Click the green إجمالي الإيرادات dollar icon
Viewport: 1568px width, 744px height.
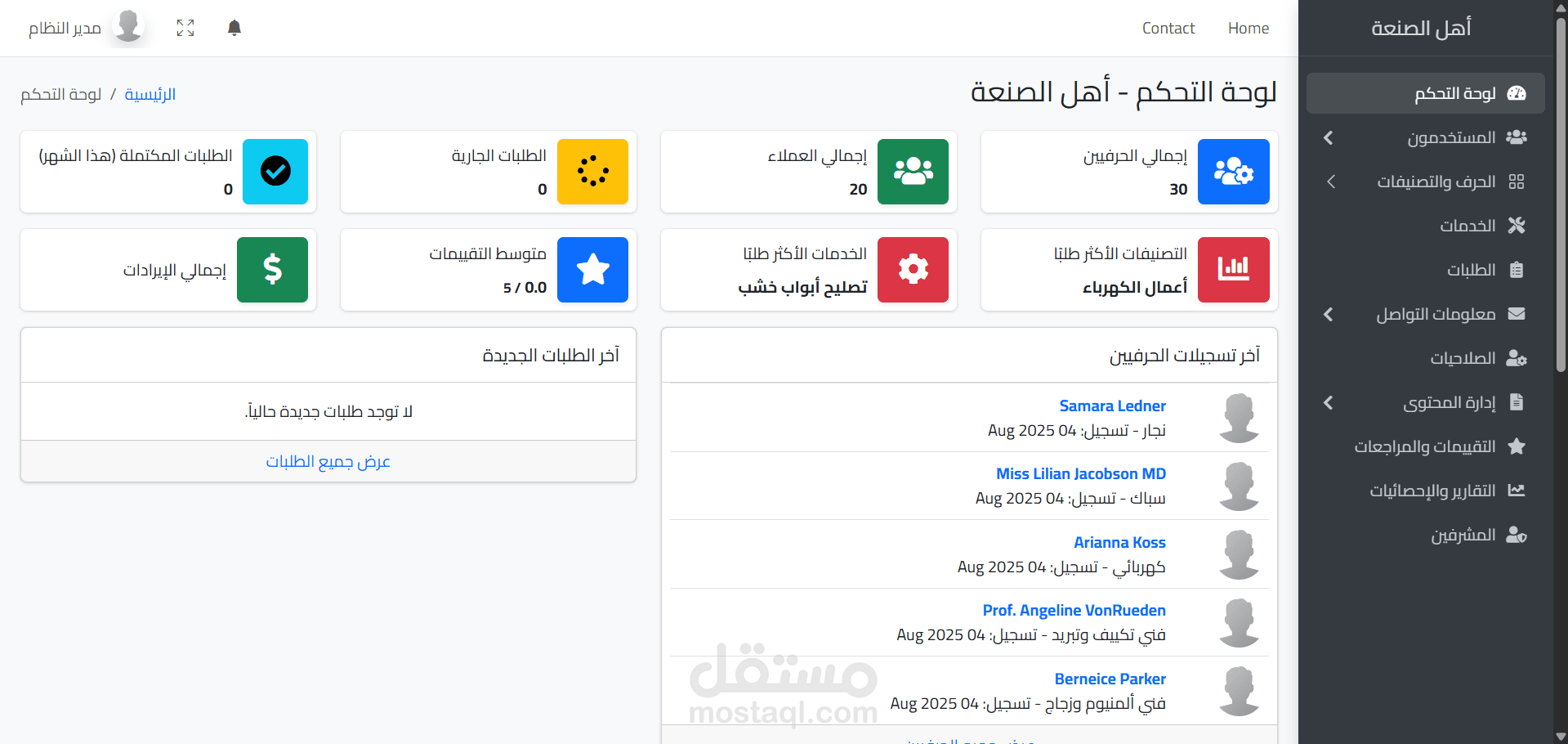273,270
